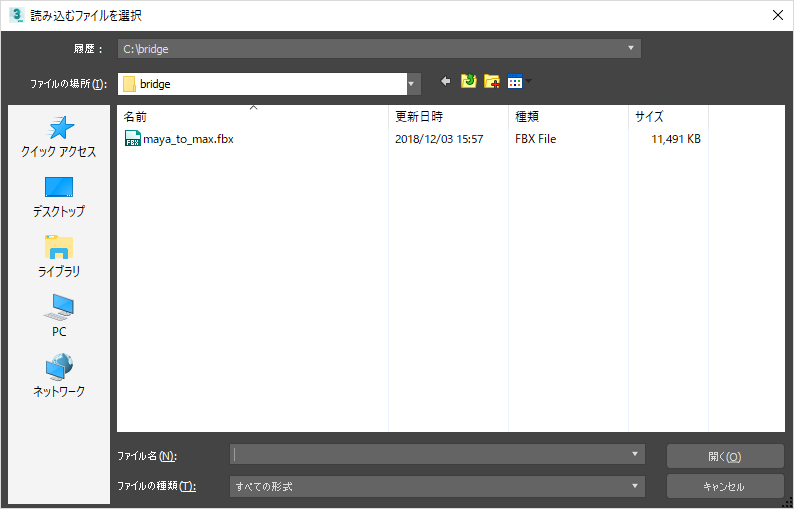Open Libraries (ライブラリ) location
This screenshot has height=509, width=794.
click(59, 257)
